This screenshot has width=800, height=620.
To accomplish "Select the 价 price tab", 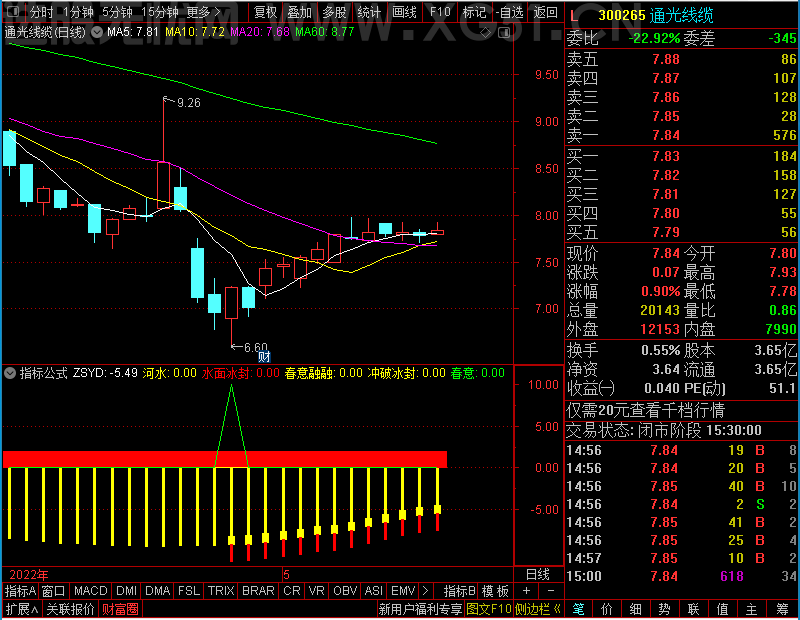I will pos(607,609).
